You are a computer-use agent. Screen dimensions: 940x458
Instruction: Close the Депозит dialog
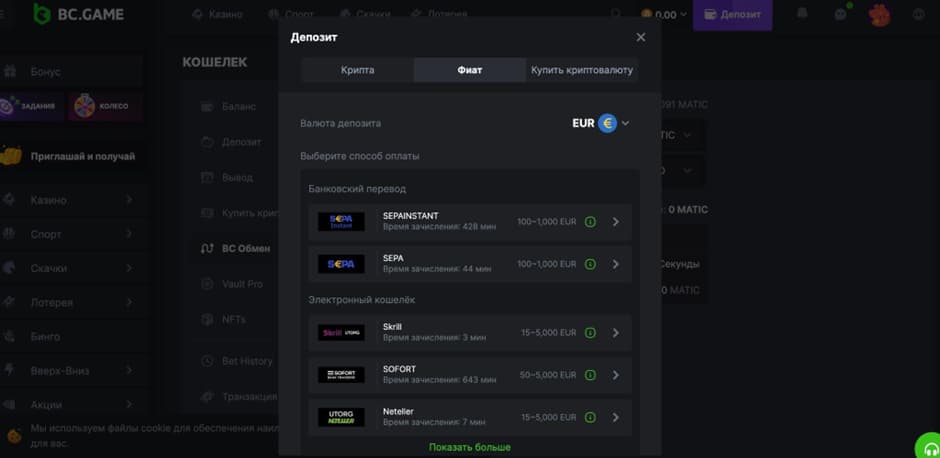click(641, 37)
